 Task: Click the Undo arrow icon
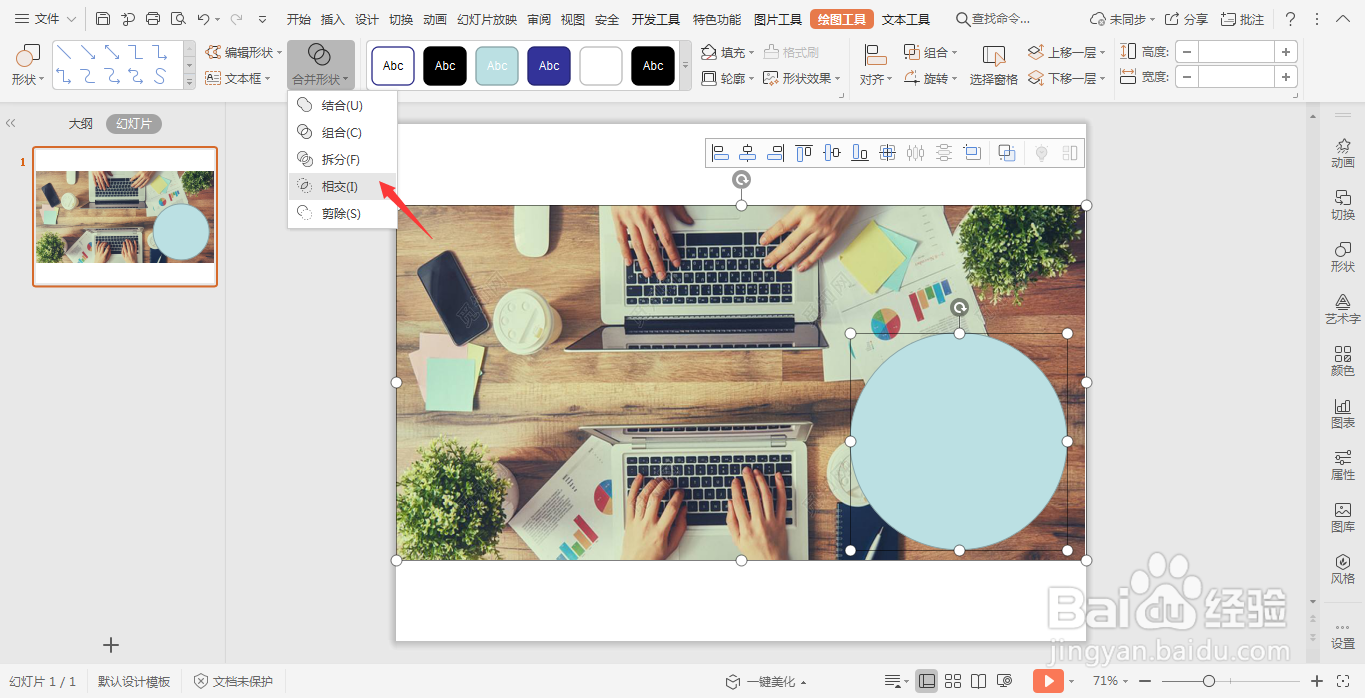click(x=203, y=19)
